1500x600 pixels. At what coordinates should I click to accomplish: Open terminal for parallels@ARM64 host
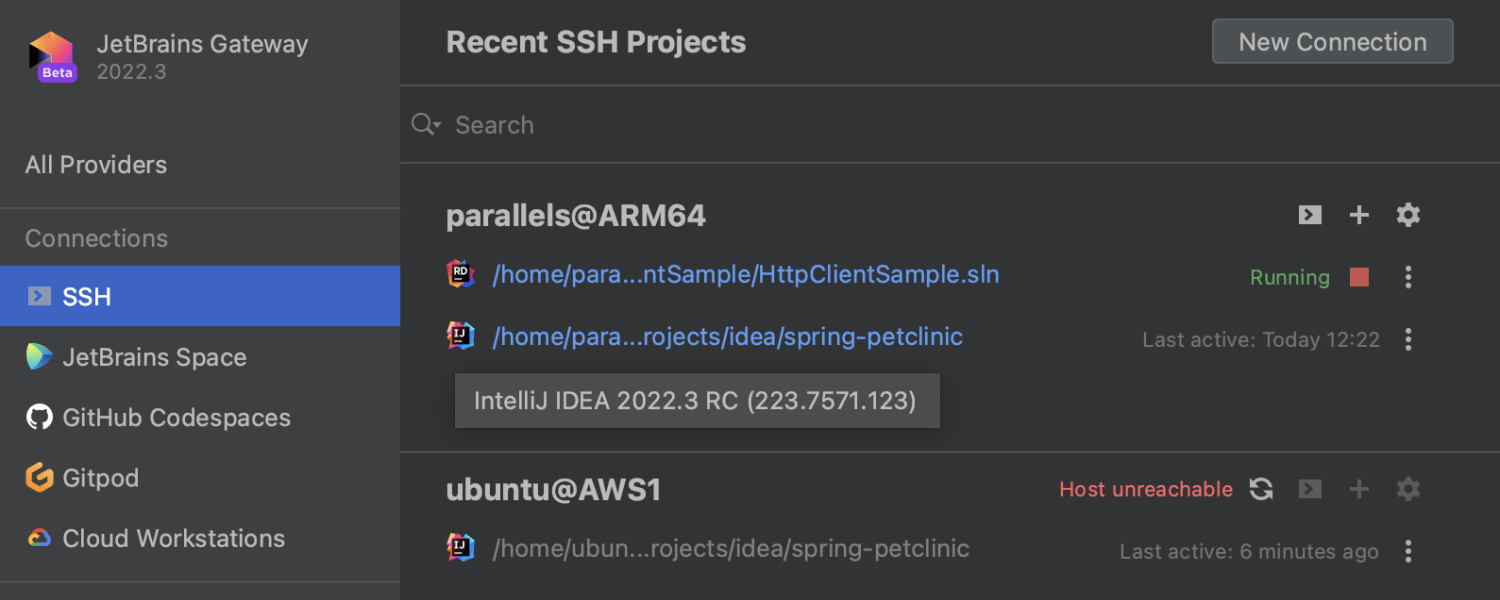[x=1310, y=215]
